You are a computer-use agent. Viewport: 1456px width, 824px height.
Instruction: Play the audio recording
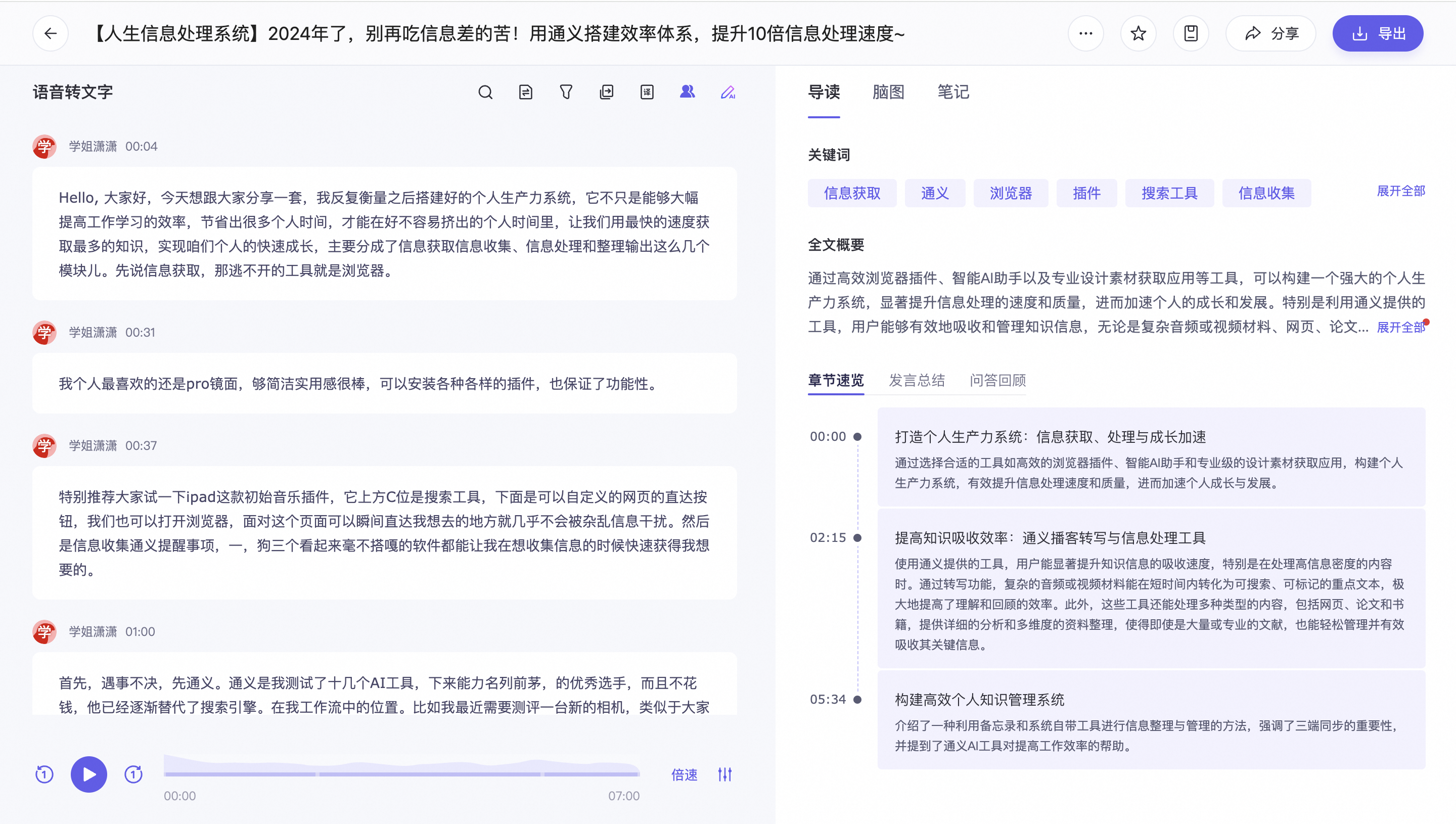click(x=89, y=774)
